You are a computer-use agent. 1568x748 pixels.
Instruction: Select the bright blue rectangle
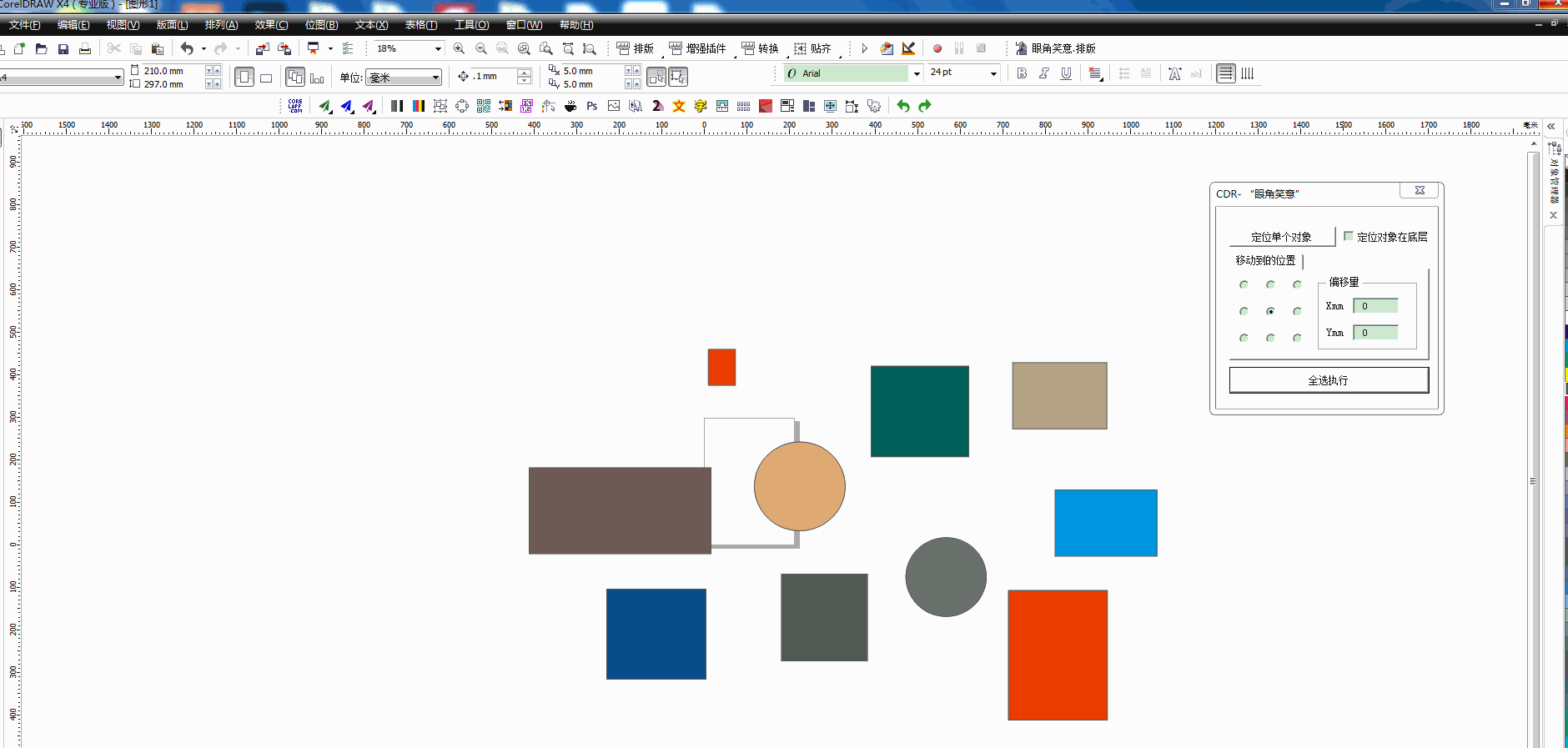pyautogui.click(x=1106, y=523)
